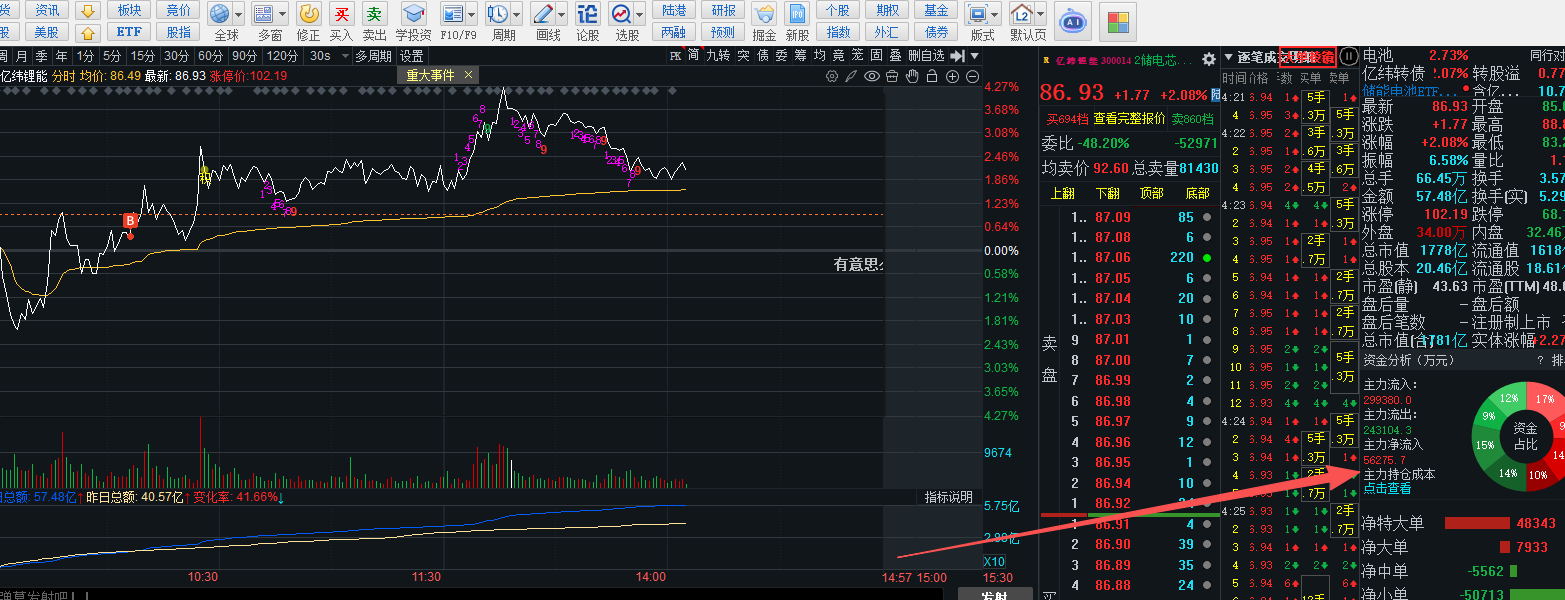Click the 板块 sector button
The image size is (1565, 600).
click(129, 10)
